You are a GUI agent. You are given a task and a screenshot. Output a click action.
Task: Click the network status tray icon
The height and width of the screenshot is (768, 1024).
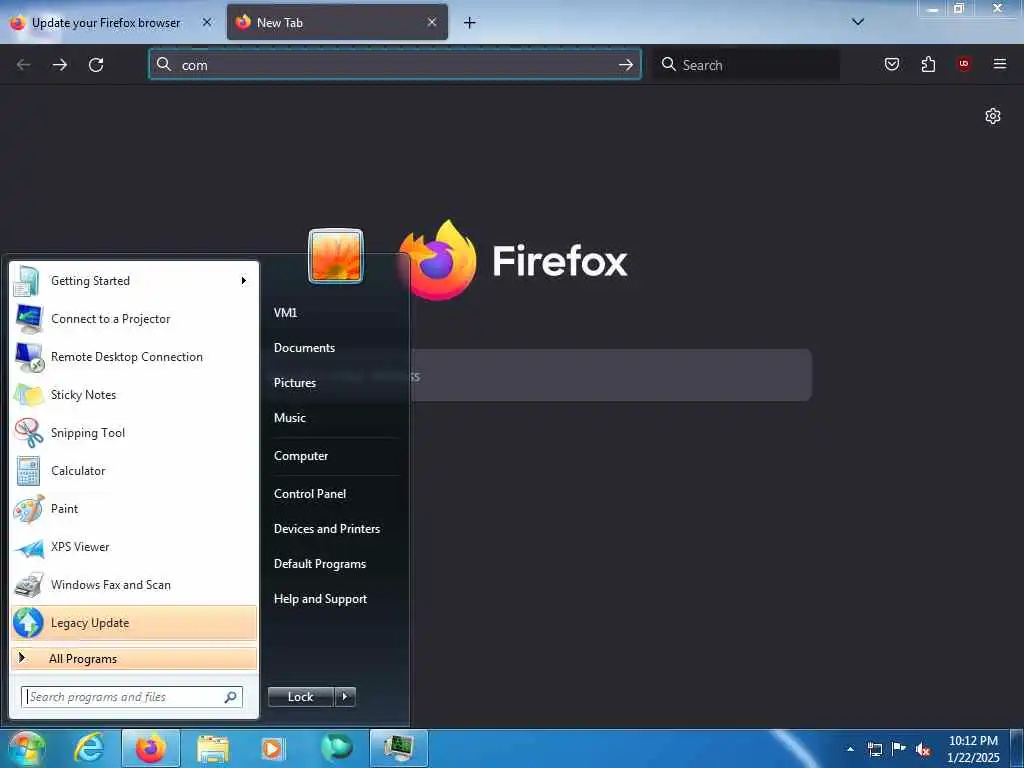pyautogui.click(x=874, y=749)
